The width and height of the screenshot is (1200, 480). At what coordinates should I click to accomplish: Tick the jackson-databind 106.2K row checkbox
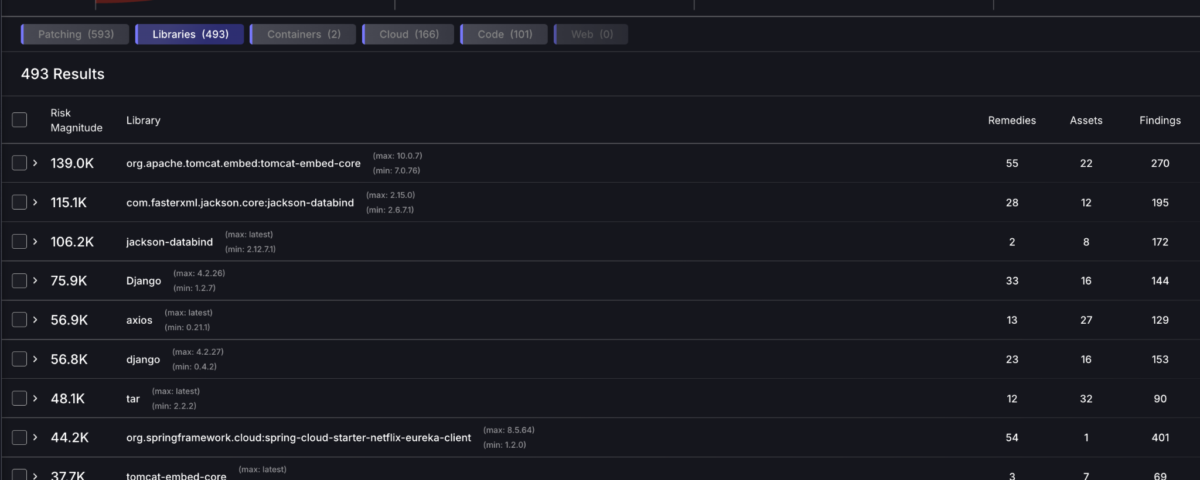[19, 241]
